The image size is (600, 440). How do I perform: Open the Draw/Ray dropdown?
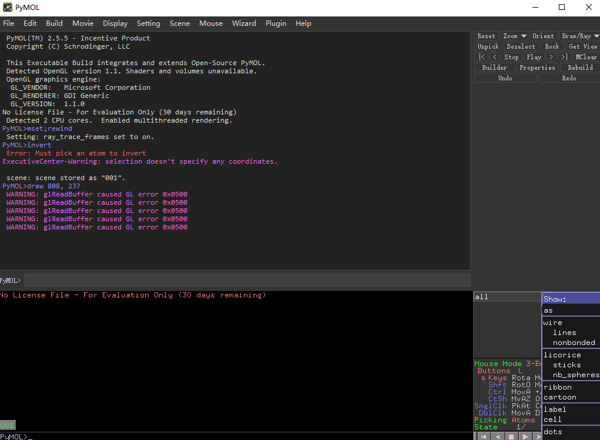point(580,36)
